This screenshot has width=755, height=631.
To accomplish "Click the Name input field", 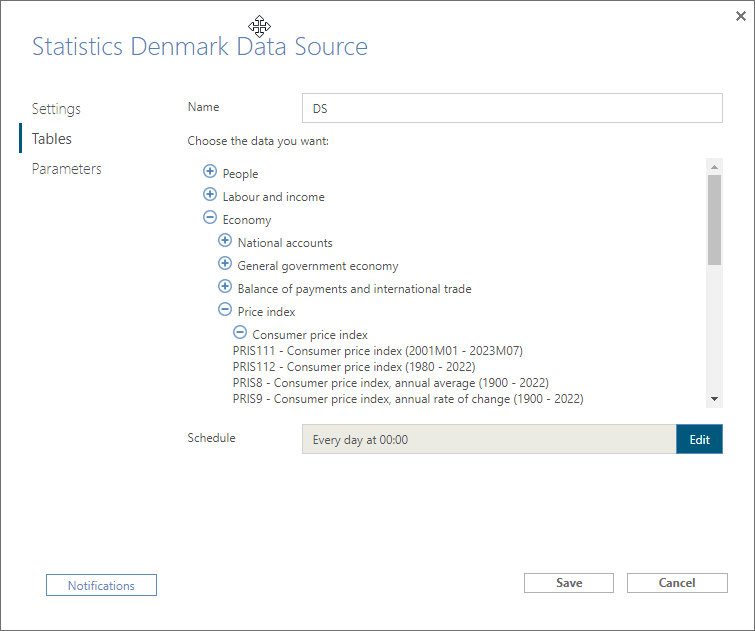I will tap(512, 108).
